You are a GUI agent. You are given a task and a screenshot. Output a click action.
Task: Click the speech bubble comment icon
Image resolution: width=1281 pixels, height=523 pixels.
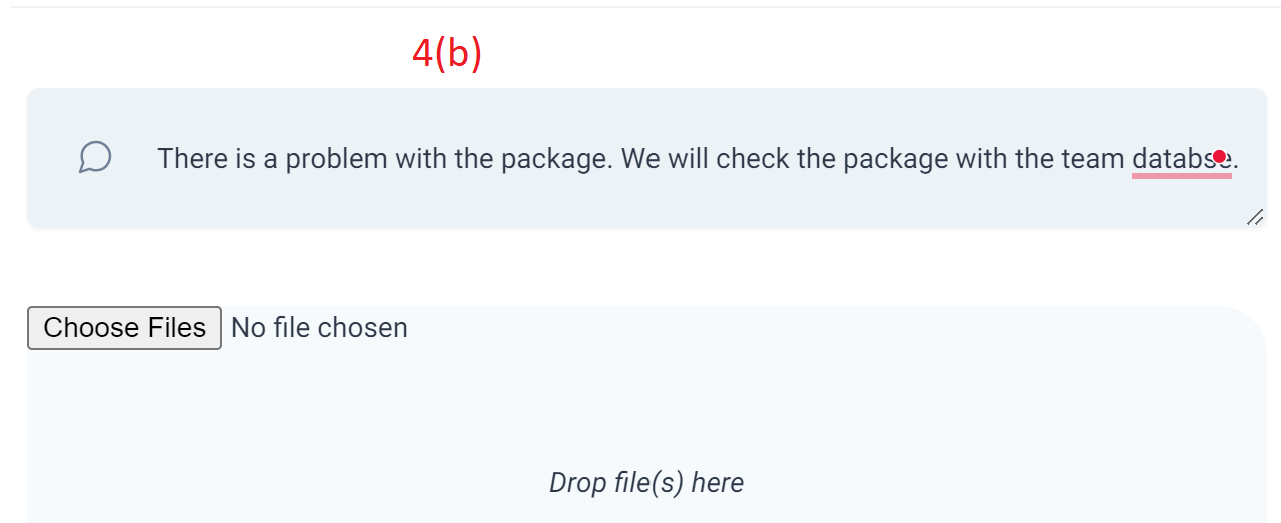point(95,157)
